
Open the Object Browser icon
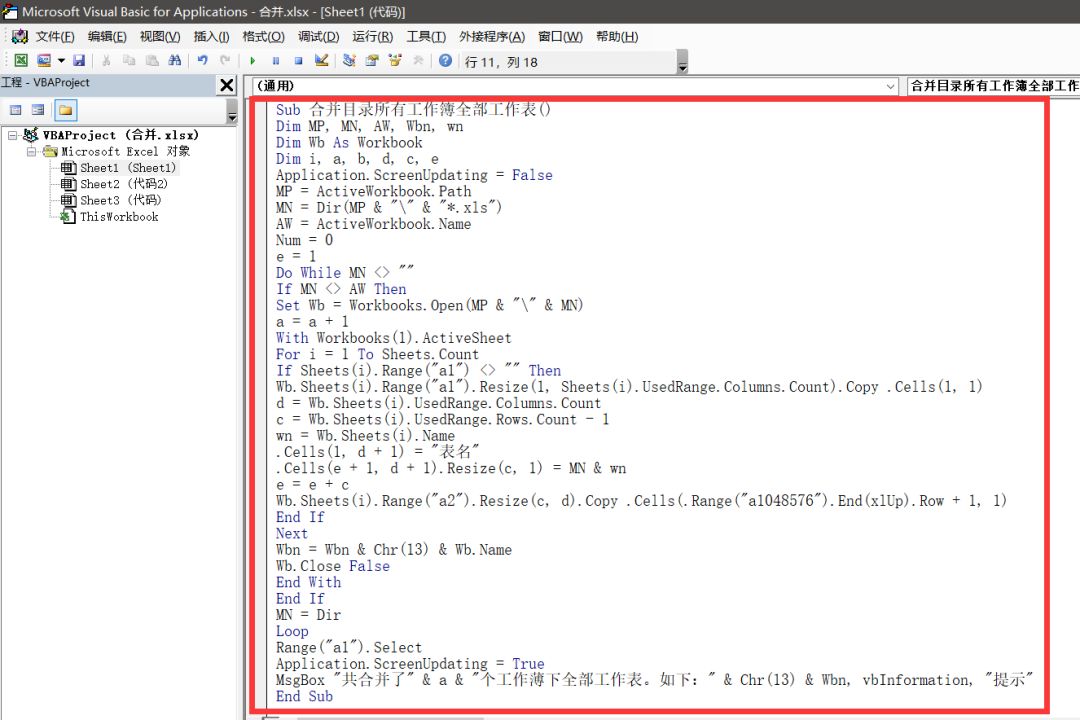[395, 61]
